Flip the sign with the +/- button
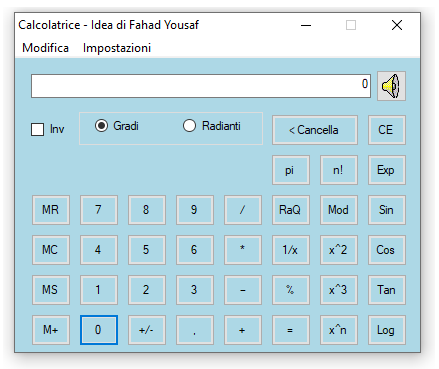The image size is (439, 369). click(x=147, y=330)
